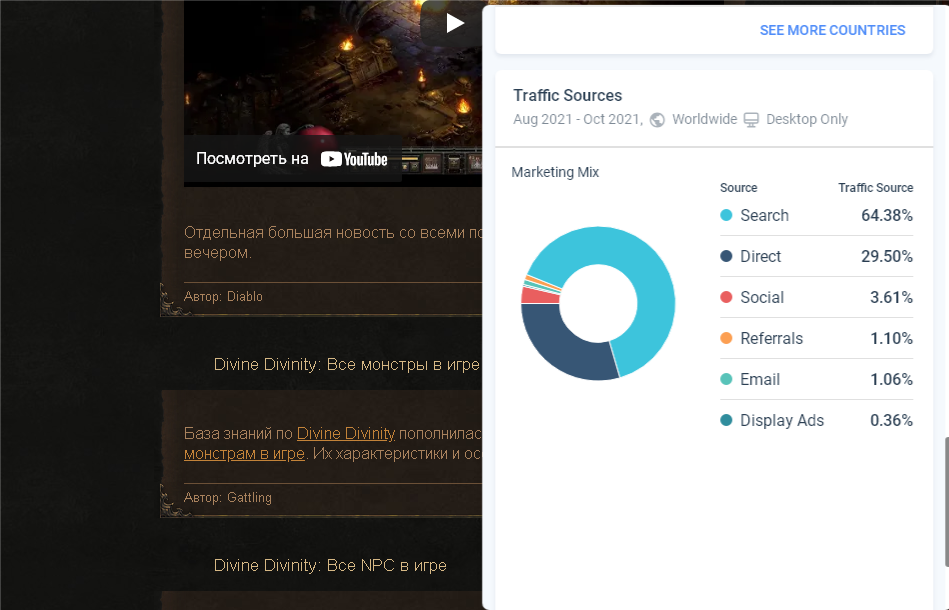Screen dimensions: 949x610
Task: Click SEE MORE COUNTRIES link
Action: point(832,30)
